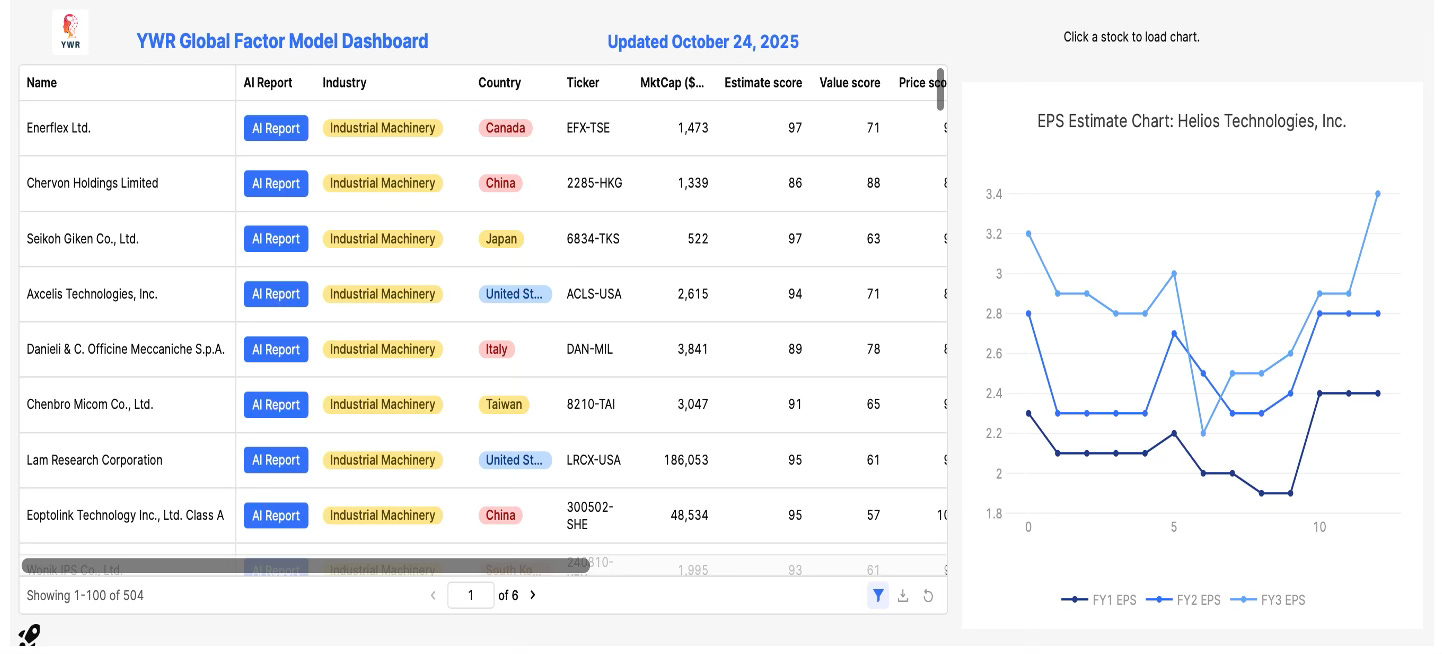1442x654 pixels.
Task: Sort by Ticker column header
Action: point(583,83)
